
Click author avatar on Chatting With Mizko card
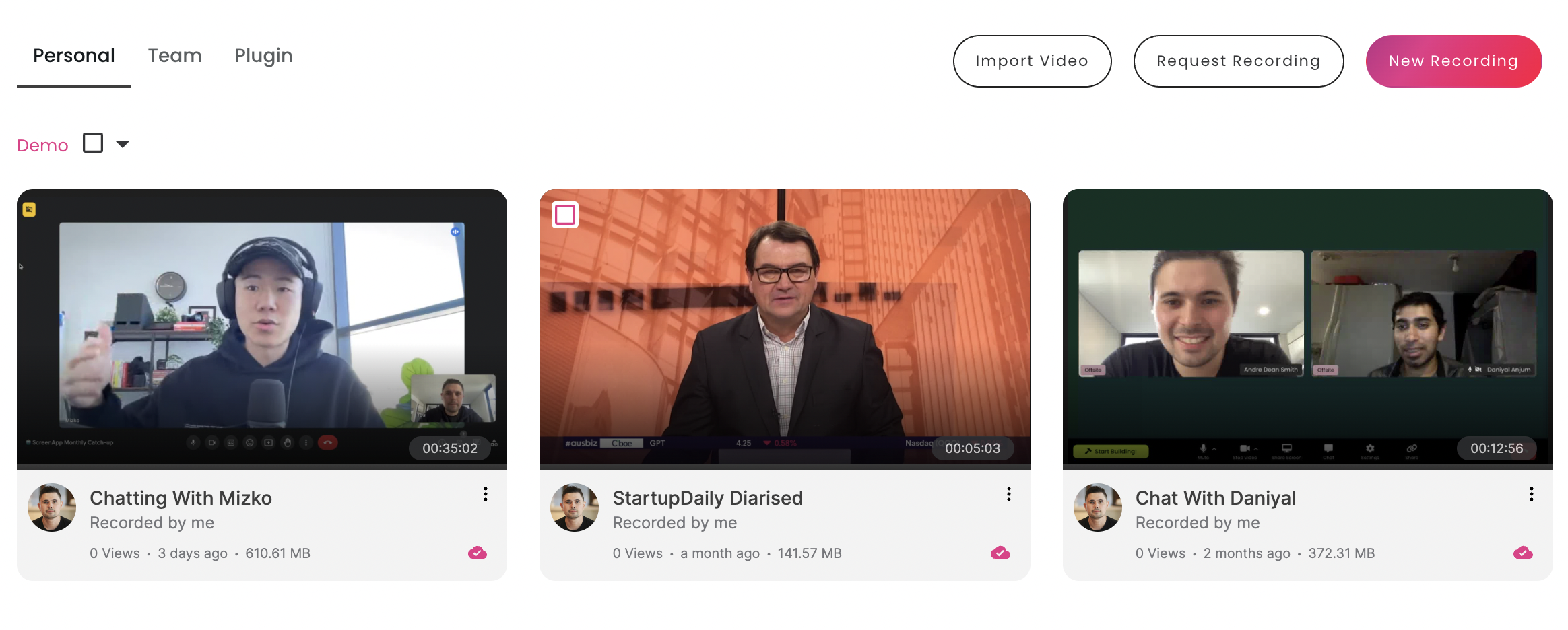click(x=52, y=508)
